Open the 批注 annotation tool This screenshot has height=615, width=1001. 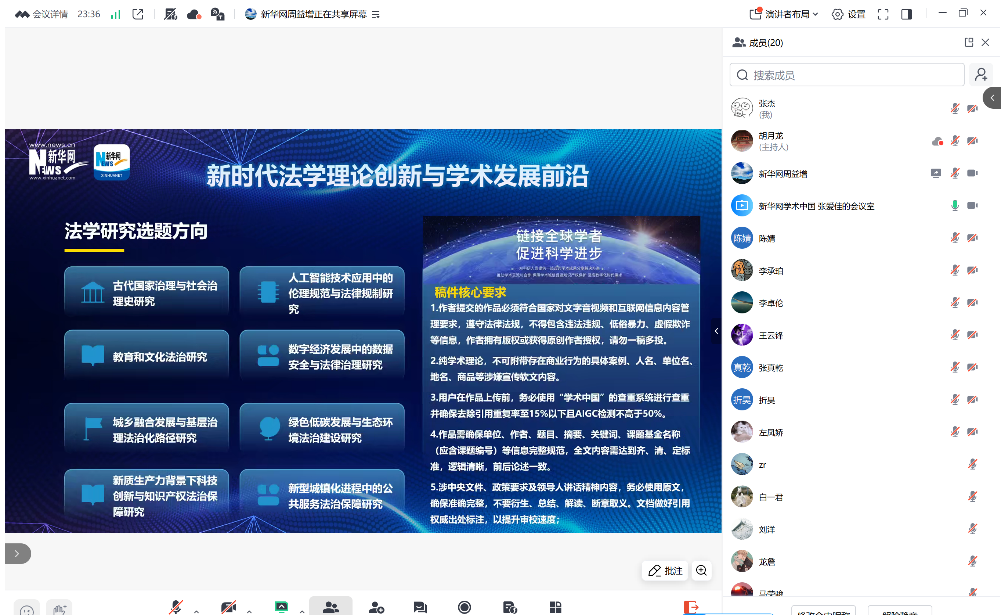click(665, 570)
